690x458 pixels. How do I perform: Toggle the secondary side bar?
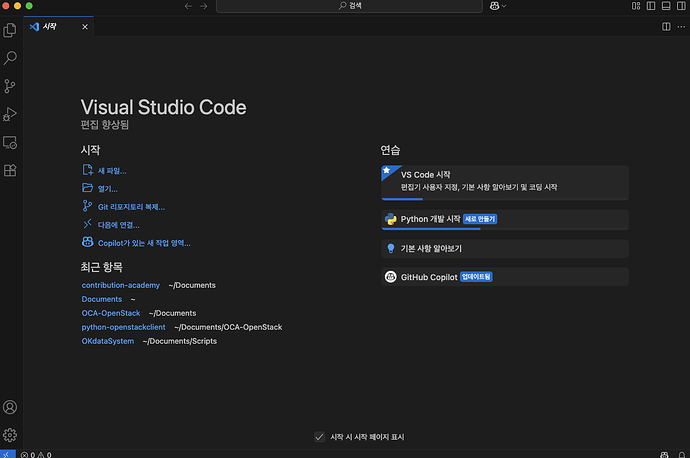[x=681, y=6]
